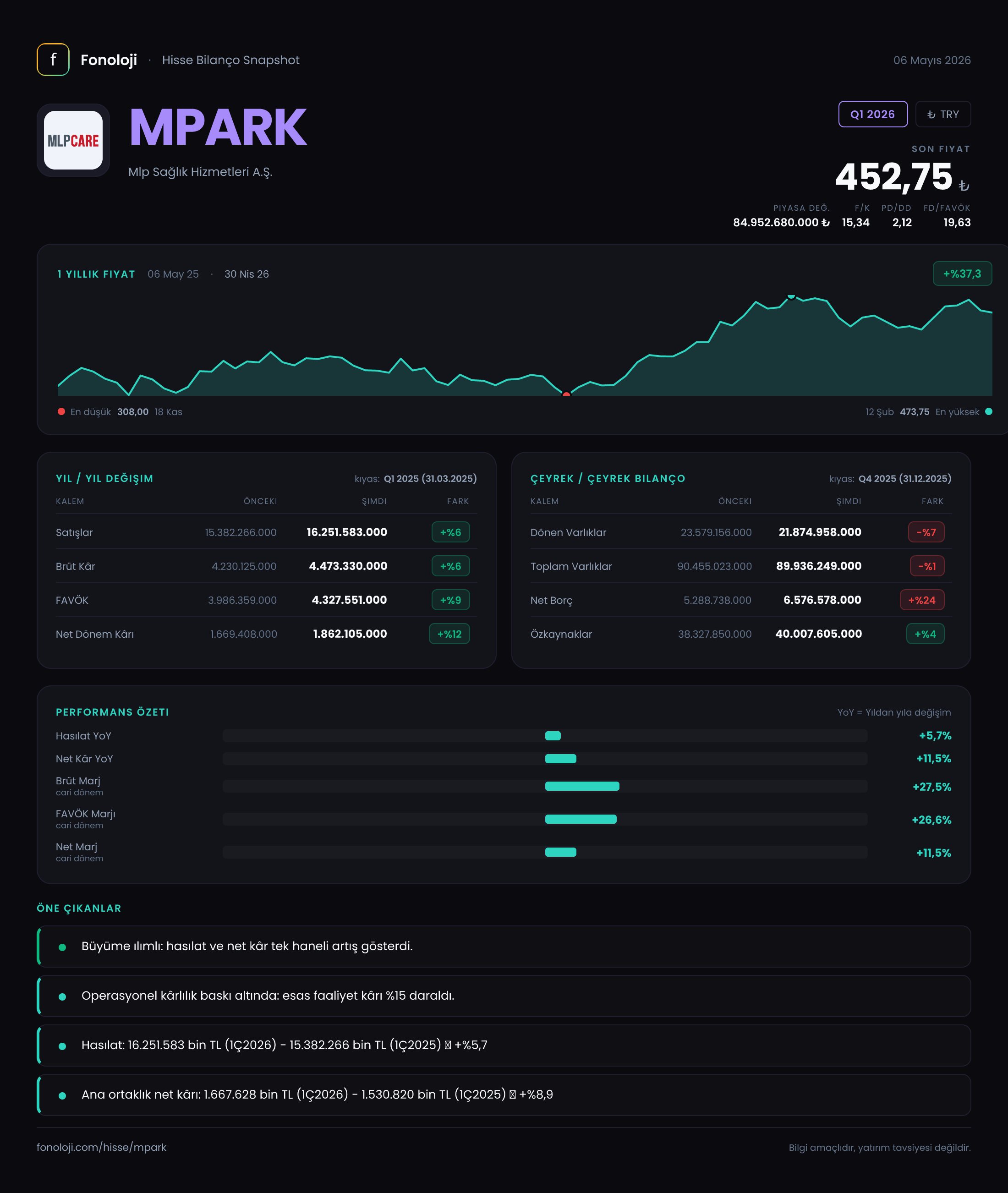Click the 'Q4 2025 (31.12.2025)' comparison label
Screen dimensions: 1008x1193
(x=904, y=479)
